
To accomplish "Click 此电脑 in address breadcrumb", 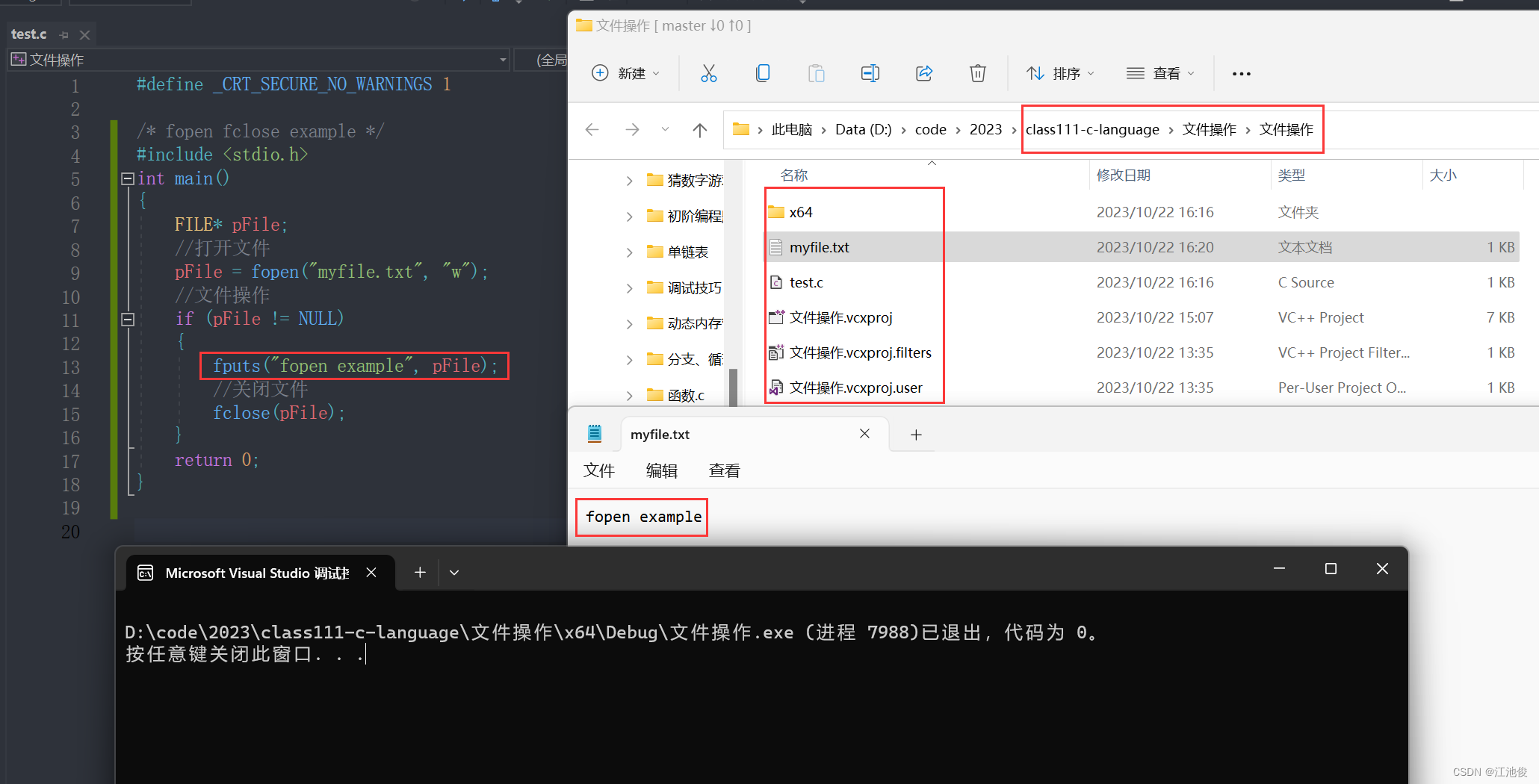I will pyautogui.click(x=791, y=130).
